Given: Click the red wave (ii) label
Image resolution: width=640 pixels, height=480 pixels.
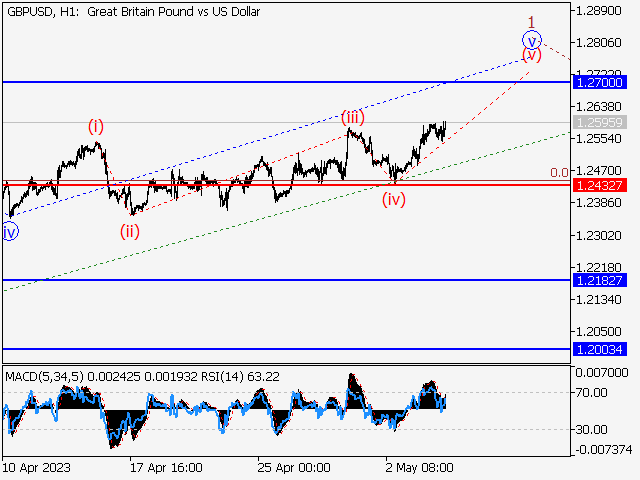Looking at the screenshot, I should click(x=130, y=232).
